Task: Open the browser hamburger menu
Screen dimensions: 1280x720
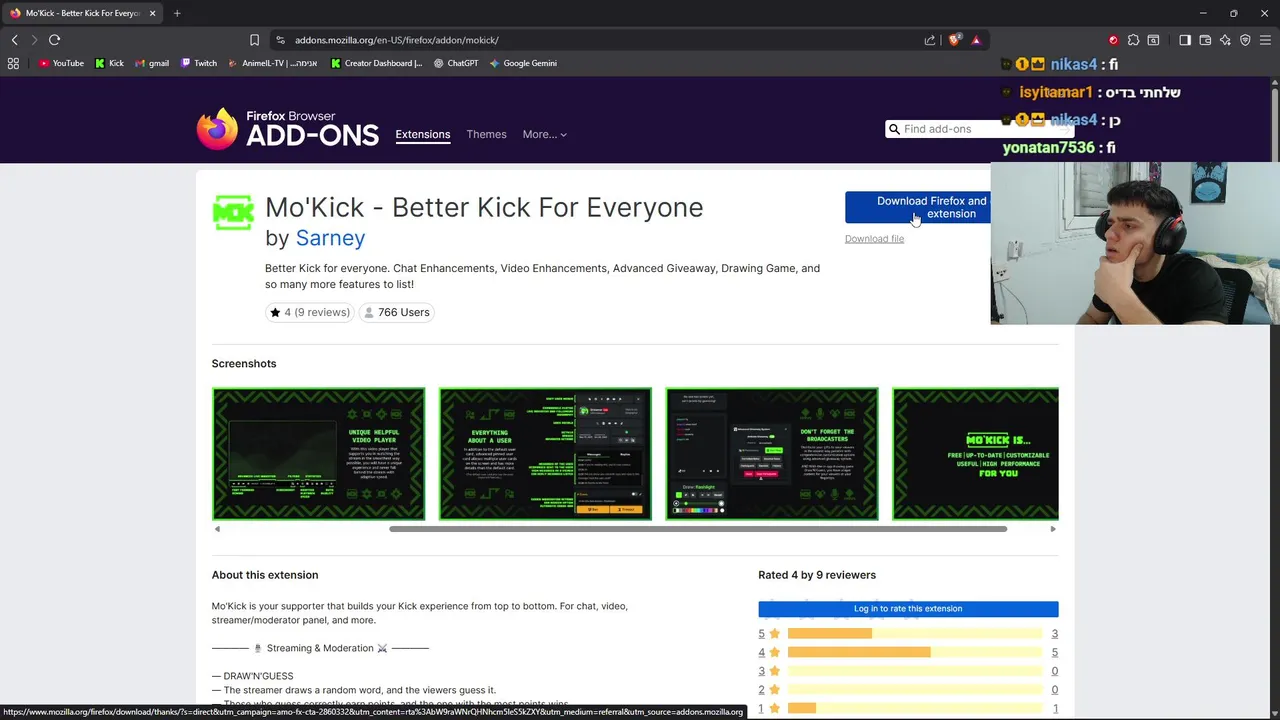Action: pyautogui.click(x=1266, y=40)
